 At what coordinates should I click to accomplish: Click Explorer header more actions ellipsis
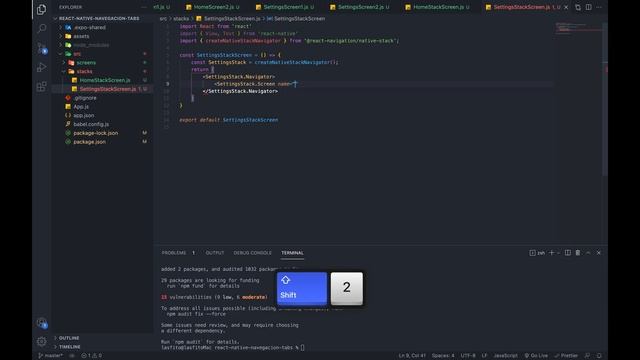(x=144, y=7)
